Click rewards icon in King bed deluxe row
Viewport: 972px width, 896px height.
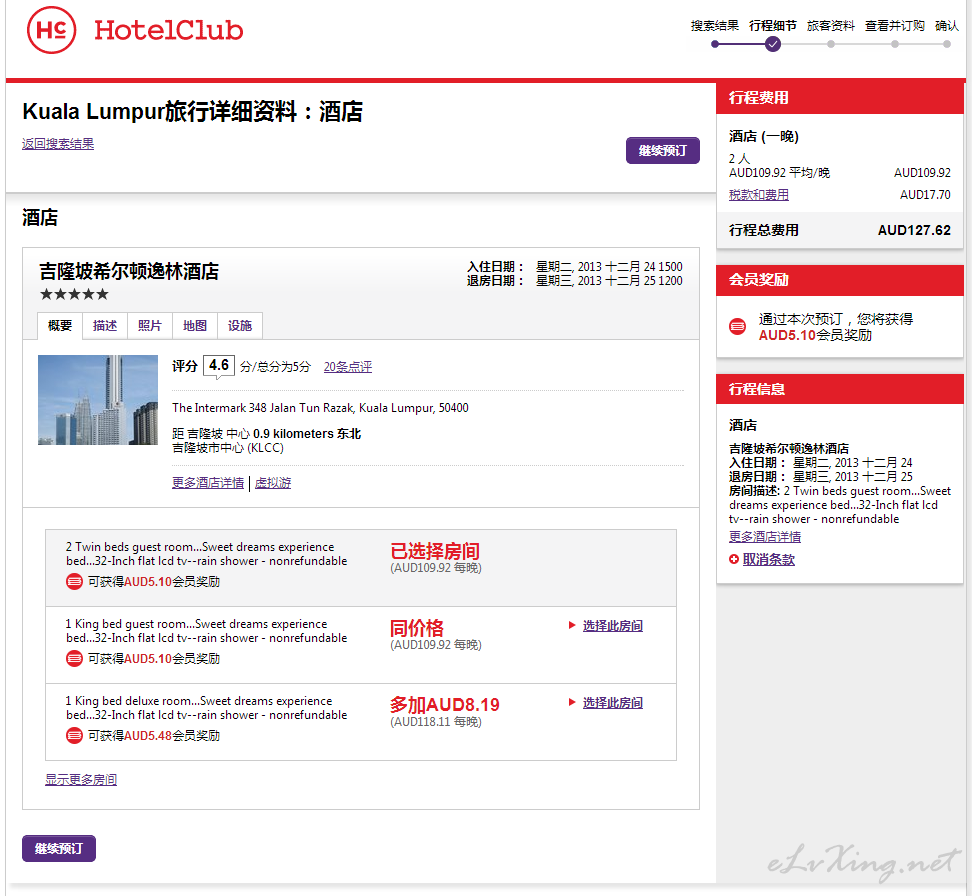click(x=74, y=735)
